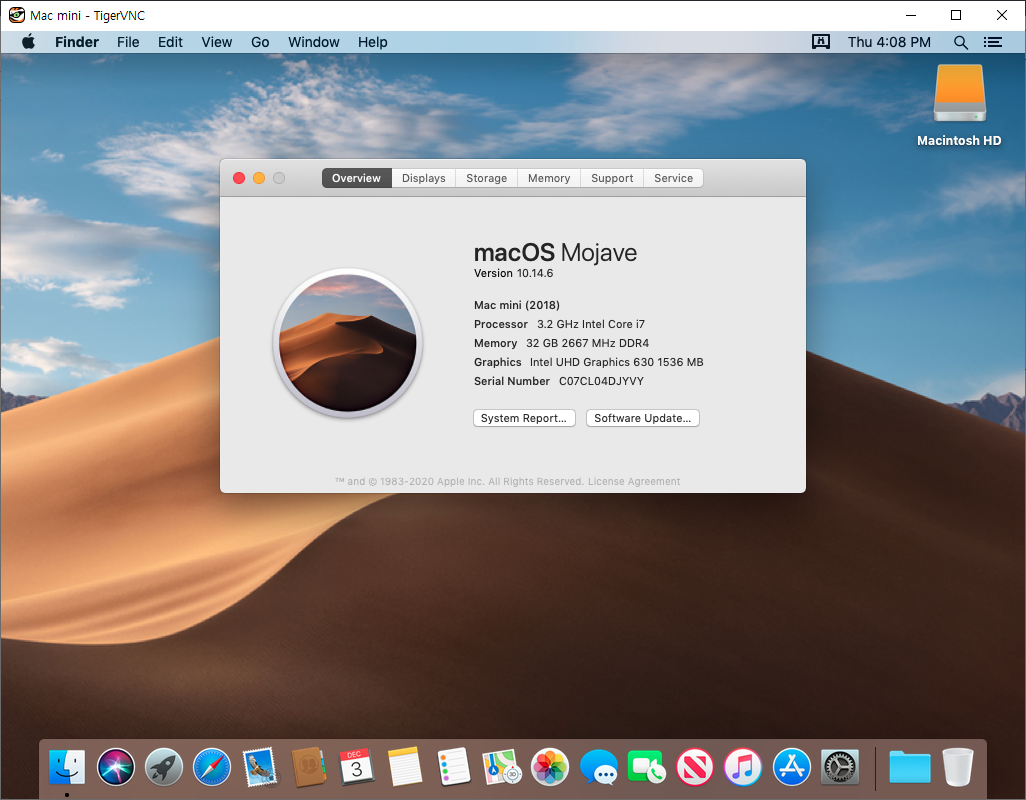Launch Safari browser from dock
The height and width of the screenshot is (800, 1026).
tap(212, 767)
